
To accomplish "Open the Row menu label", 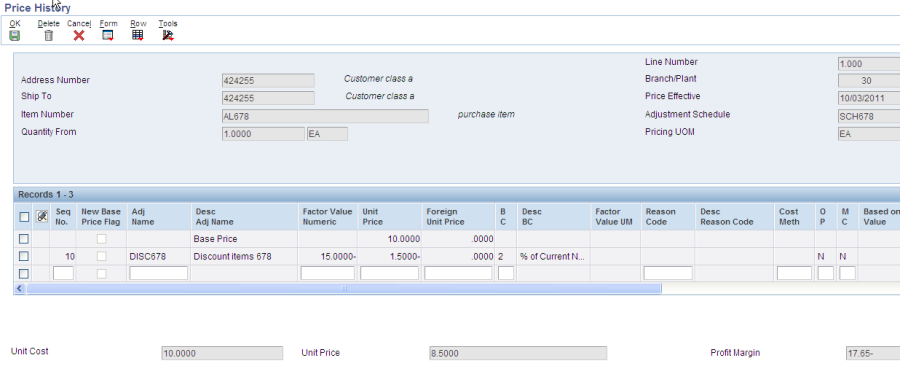I will coord(138,24).
